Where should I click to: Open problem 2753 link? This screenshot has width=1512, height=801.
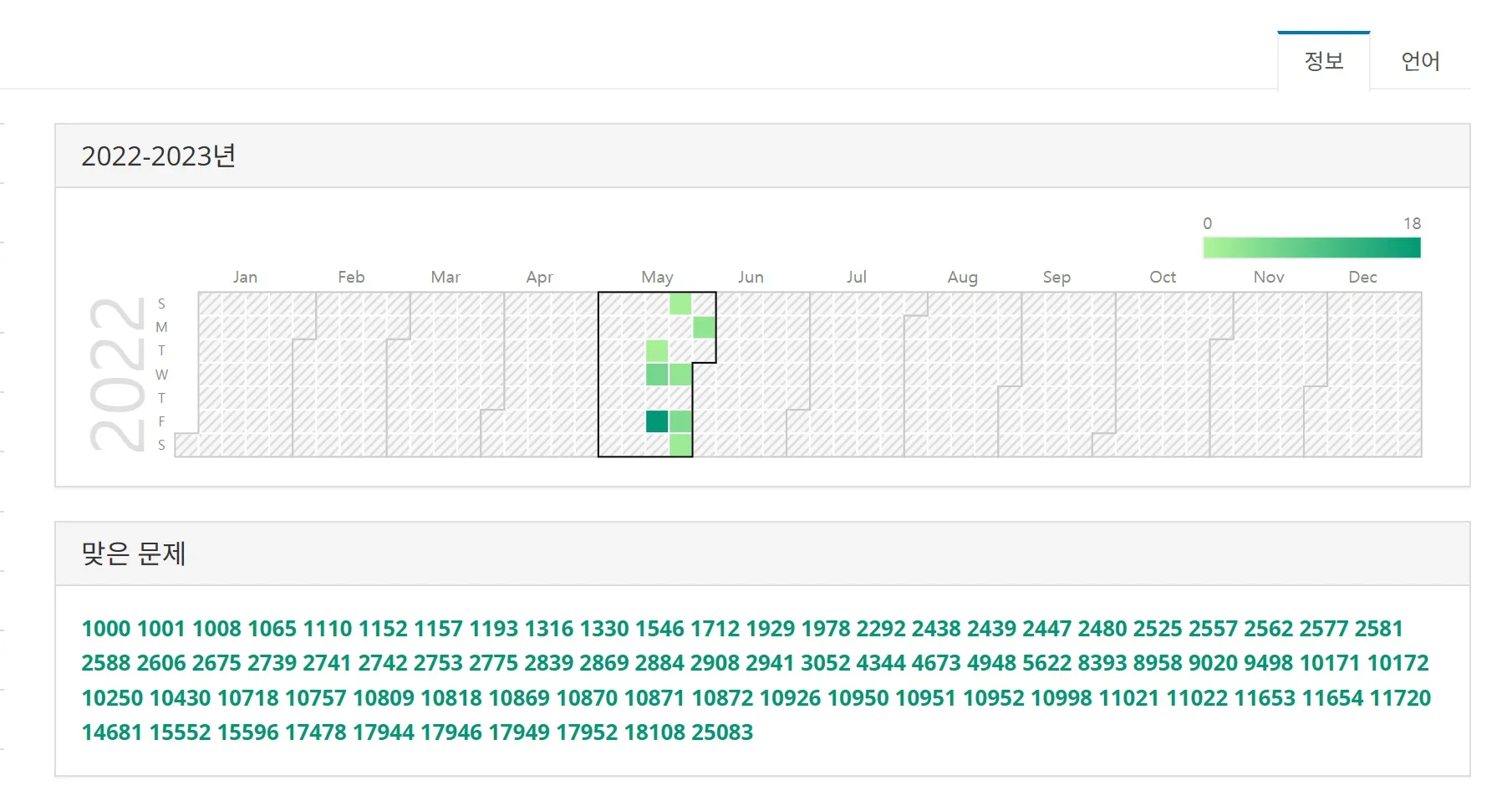coord(438,663)
